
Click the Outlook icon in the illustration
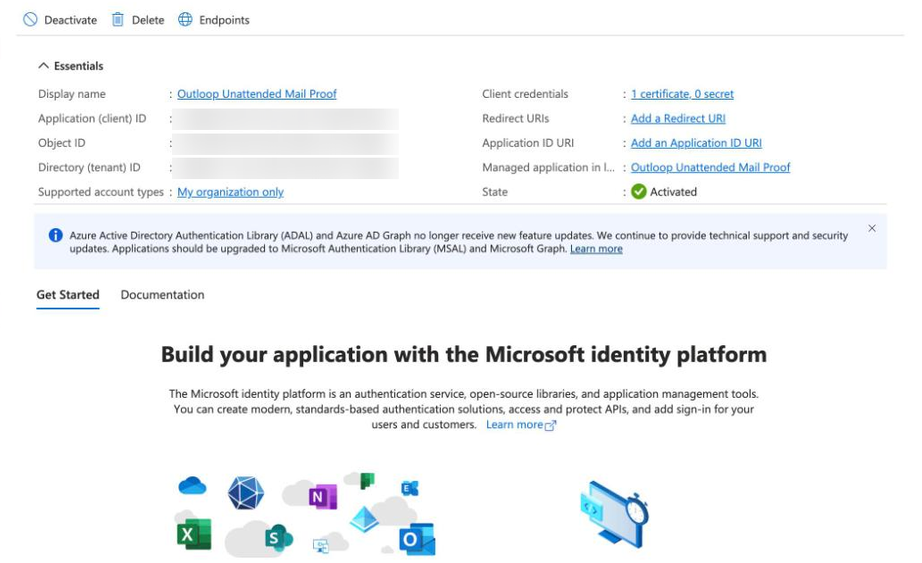coord(417,539)
